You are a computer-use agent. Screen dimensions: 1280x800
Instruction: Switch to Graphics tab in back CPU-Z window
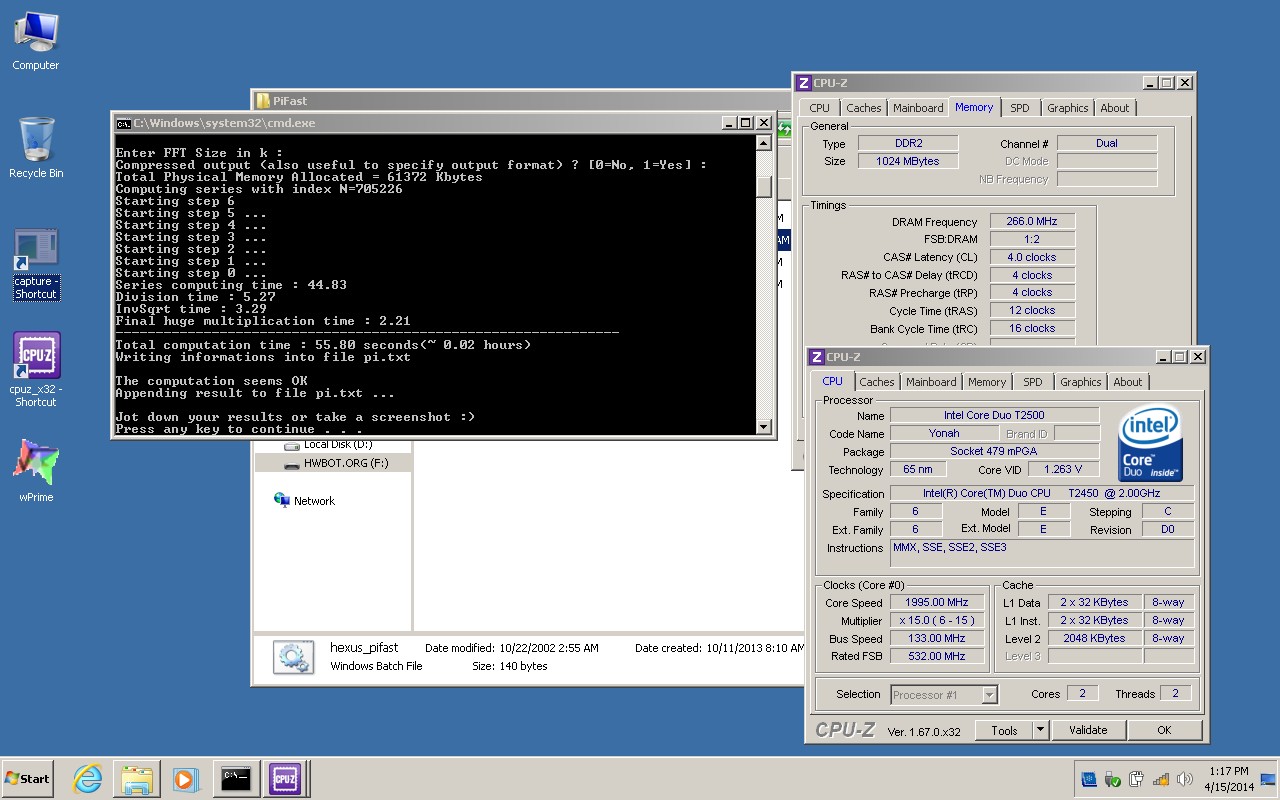[1068, 108]
